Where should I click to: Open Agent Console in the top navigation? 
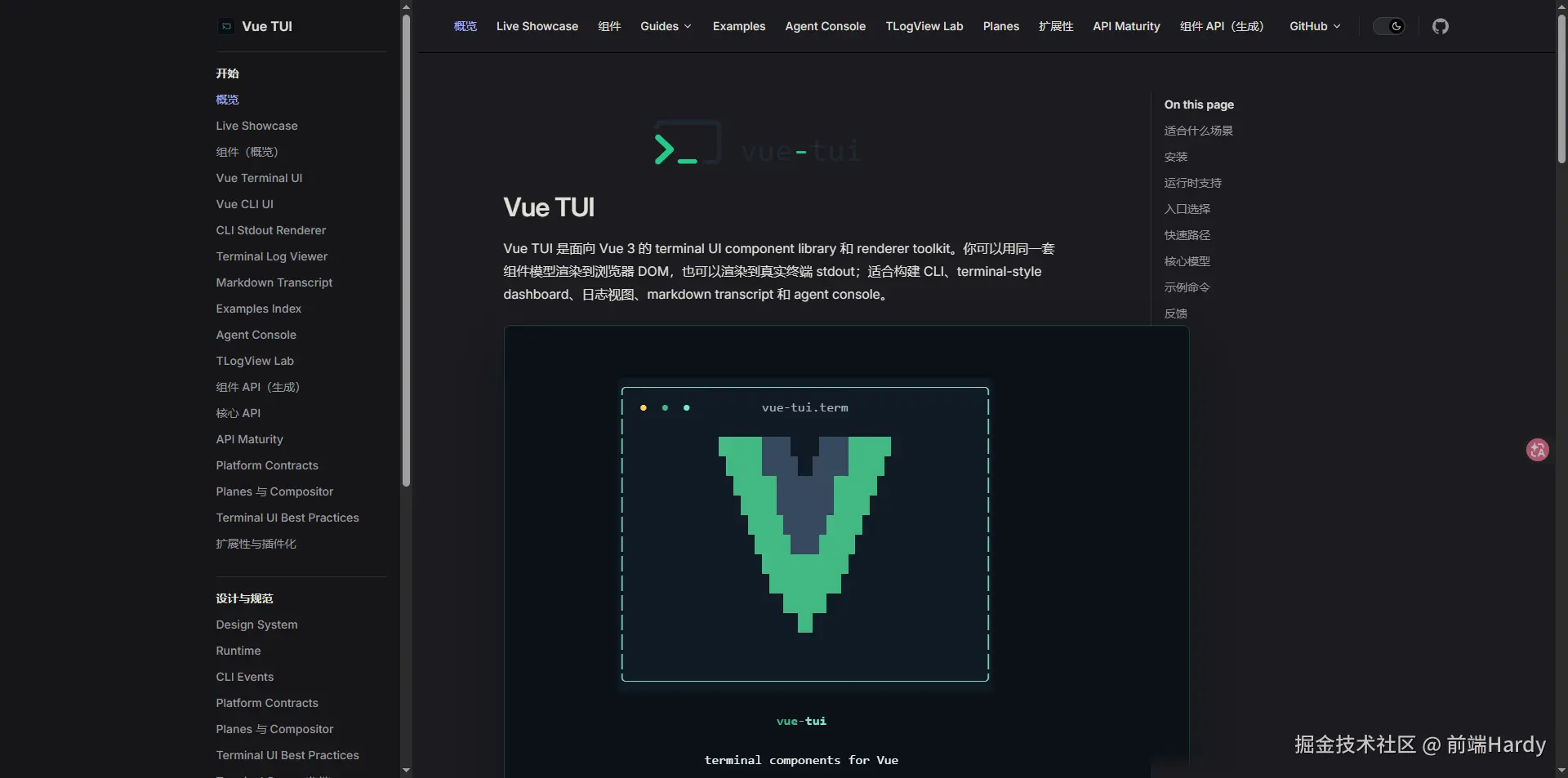[826, 26]
